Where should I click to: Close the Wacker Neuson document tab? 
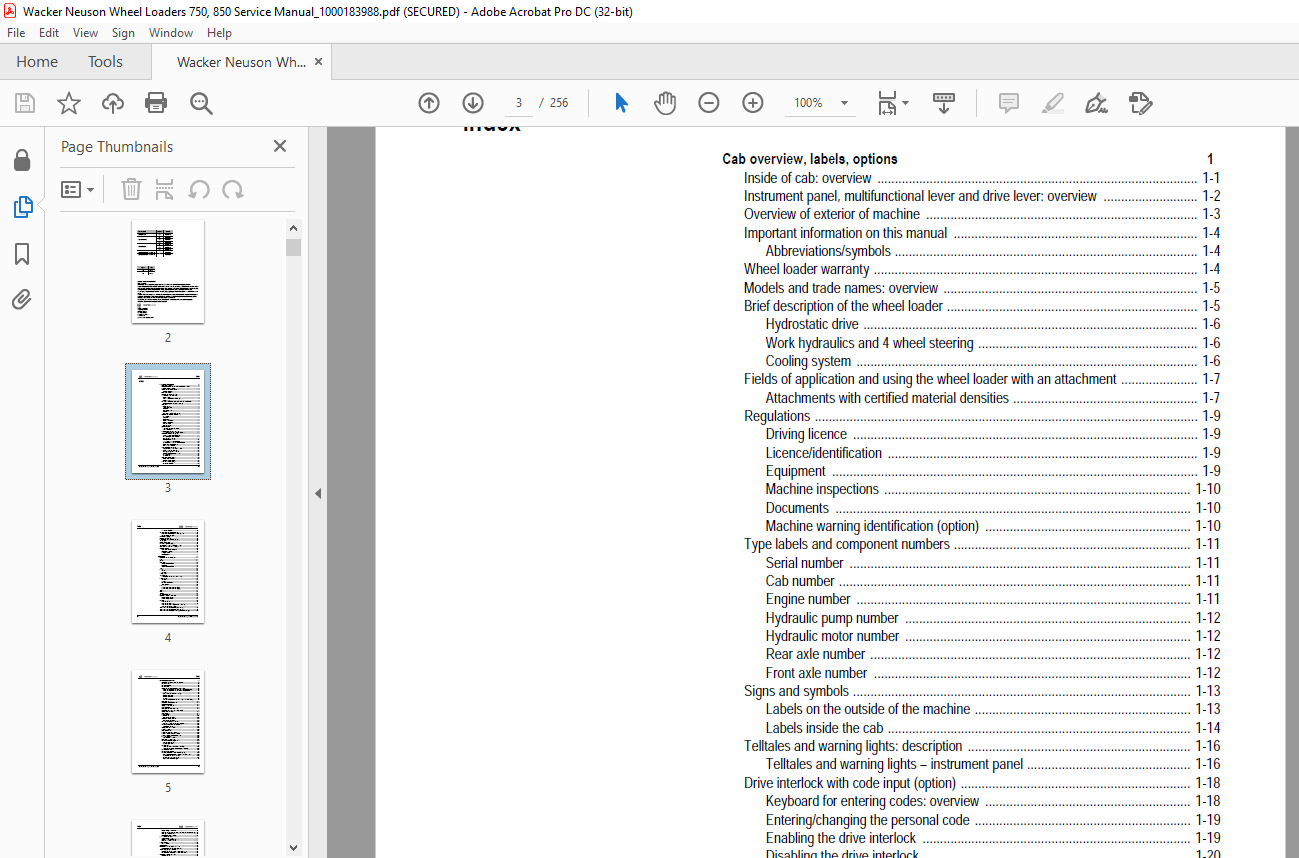(318, 62)
